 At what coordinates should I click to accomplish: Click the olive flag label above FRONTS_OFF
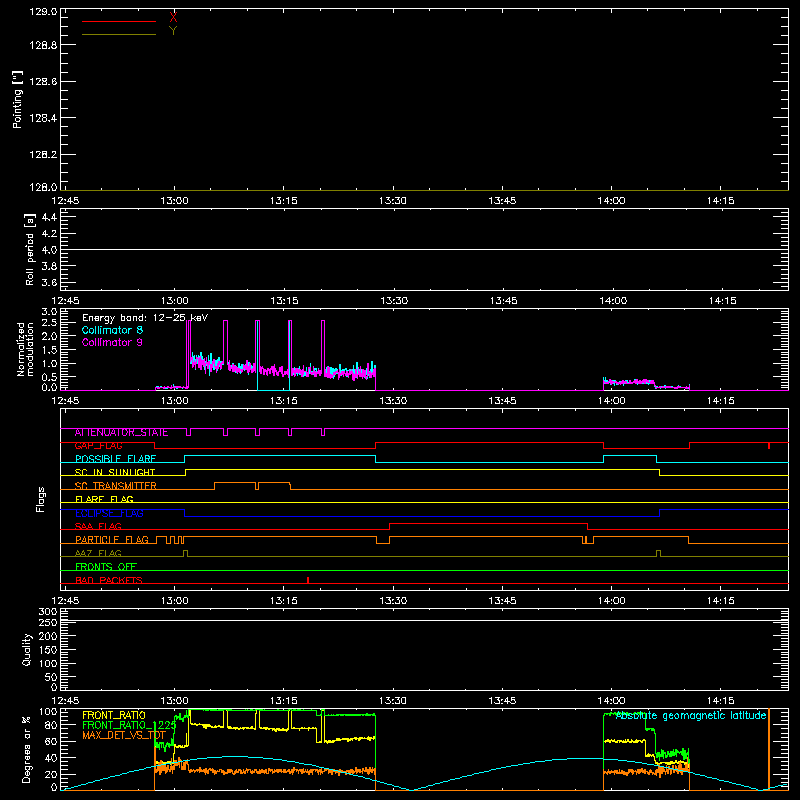98,554
